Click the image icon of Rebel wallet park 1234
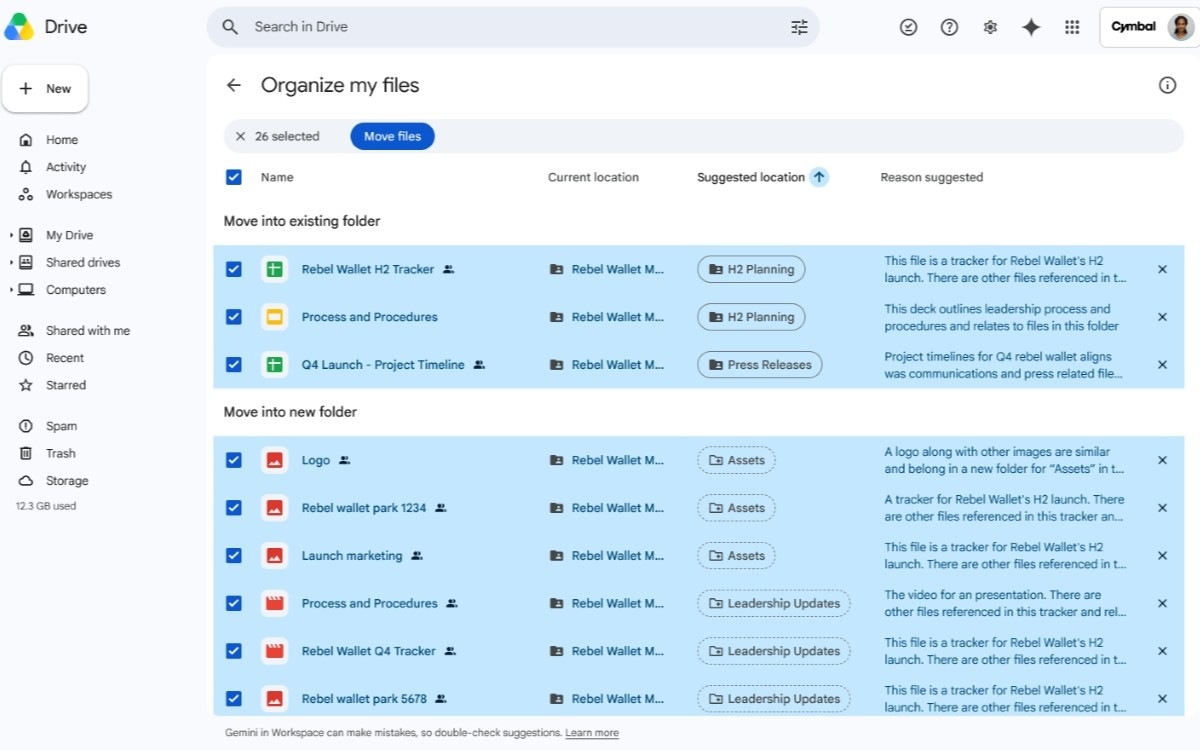The height and width of the screenshot is (750, 1200). coord(274,508)
